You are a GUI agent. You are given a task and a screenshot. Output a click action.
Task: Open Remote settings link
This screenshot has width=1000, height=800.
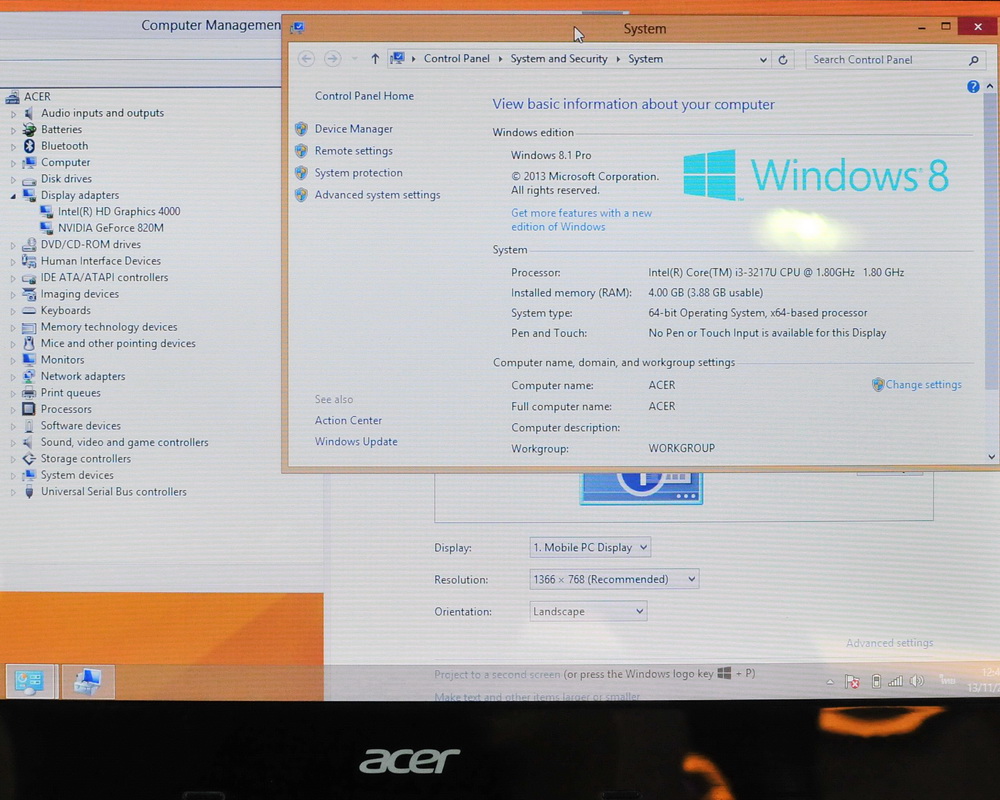pyautogui.click(x=353, y=151)
